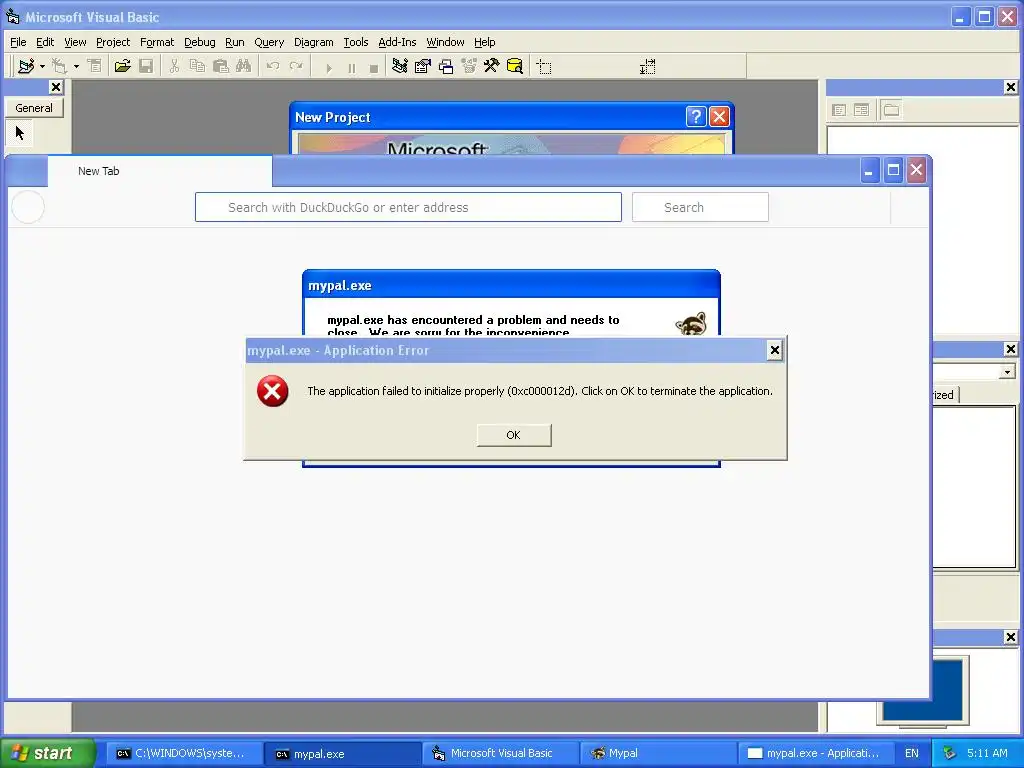Image resolution: width=1024 pixels, height=768 pixels.
Task: Expand dropdown arrow beside Add Form icon
Action: pyautogui.click(x=76, y=67)
